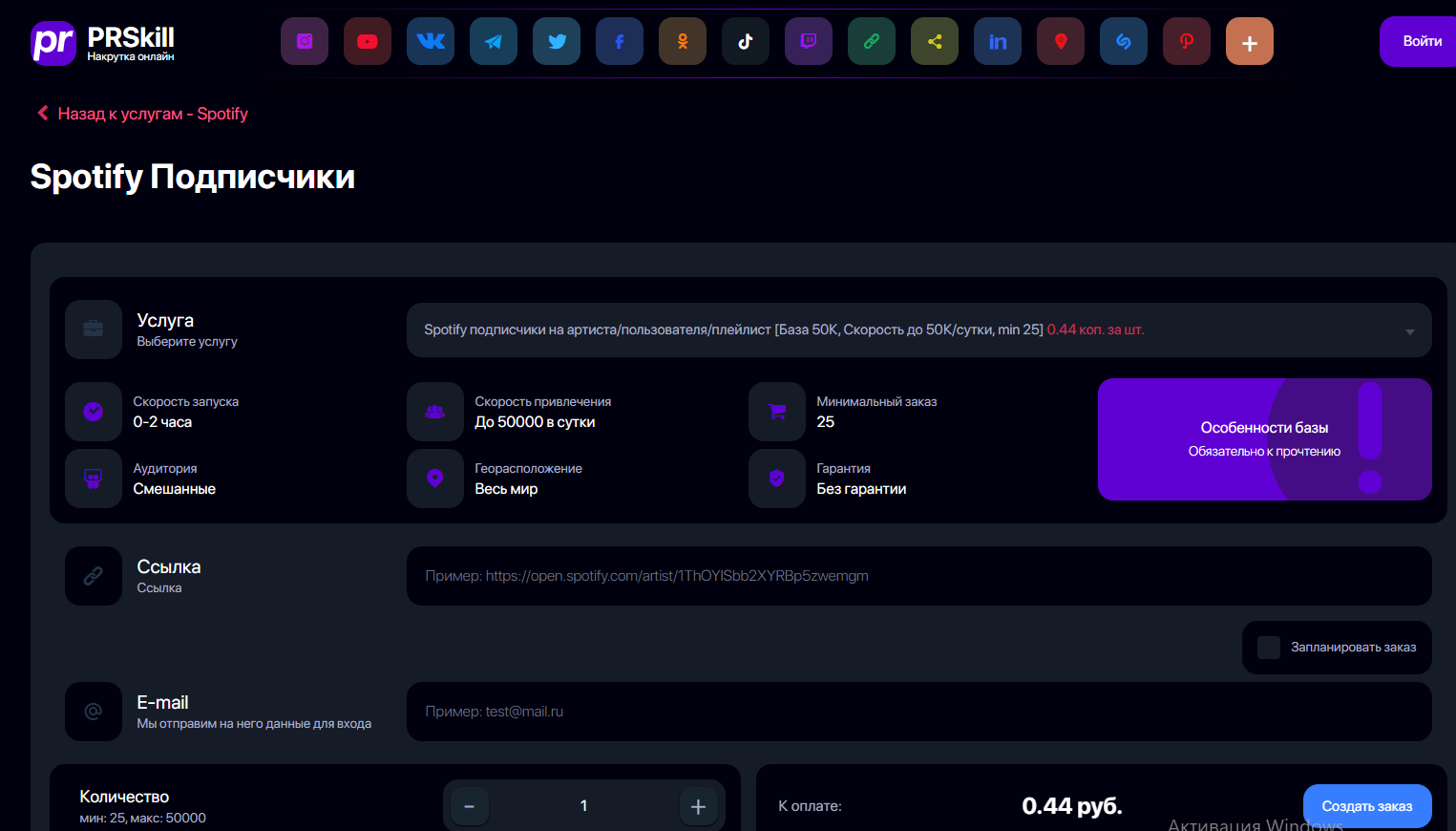Open the VK services icon
Viewport: 1456px width, 831px height.
coord(431,41)
